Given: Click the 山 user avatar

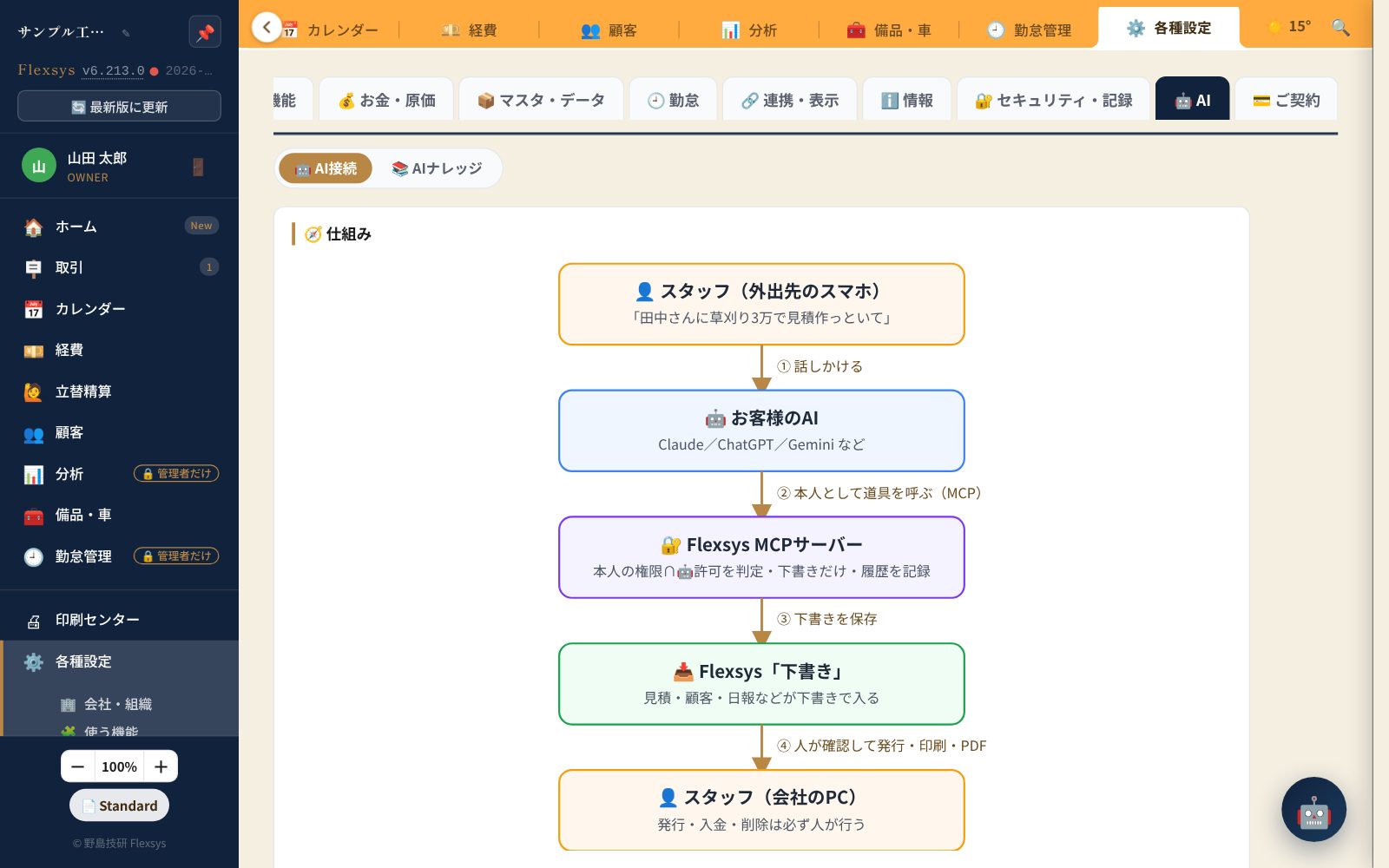Looking at the screenshot, I should [39, 166].
